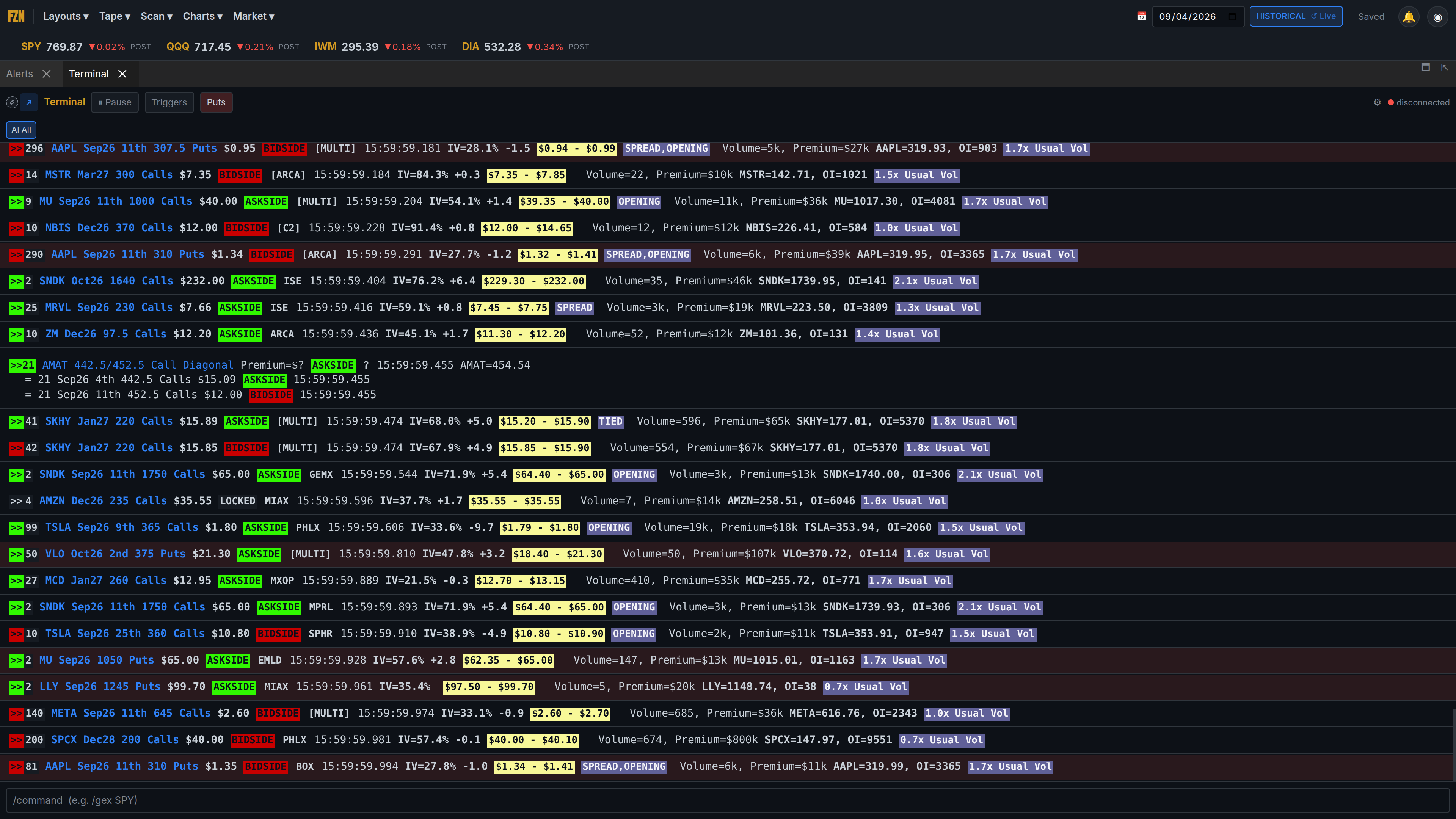1456x819 pixels.
Task: Open MSTR Mar27 300 Calls contract
Action: point(108,175)
